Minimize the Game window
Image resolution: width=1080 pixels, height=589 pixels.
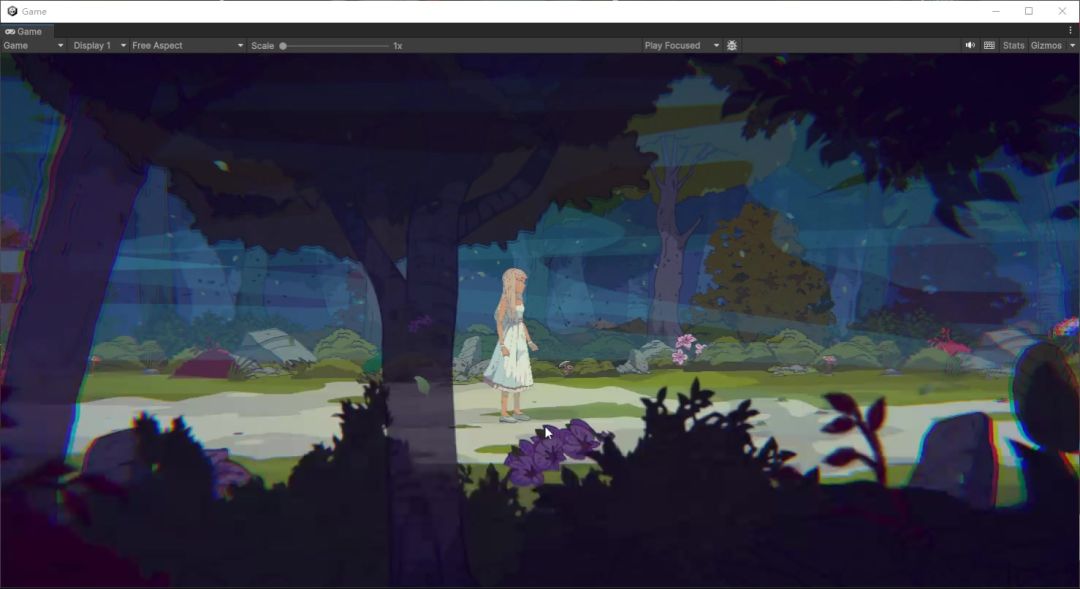click(x=995, y=11)
